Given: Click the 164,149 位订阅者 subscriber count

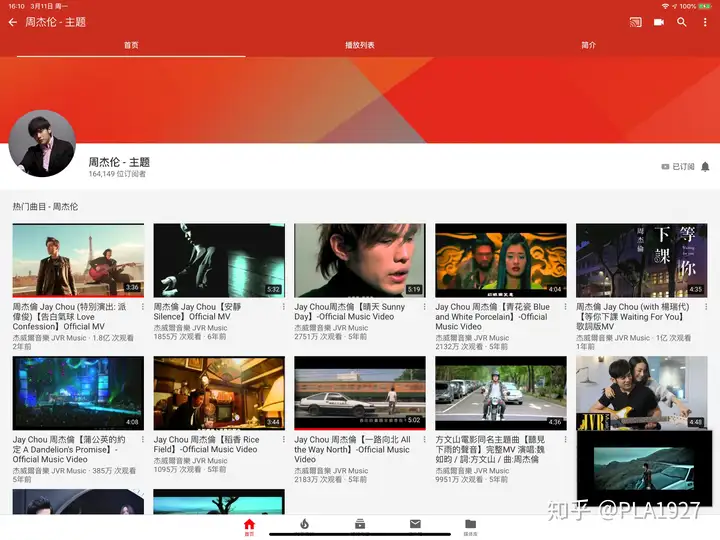Looking at the screenshot, I should 117,174.
